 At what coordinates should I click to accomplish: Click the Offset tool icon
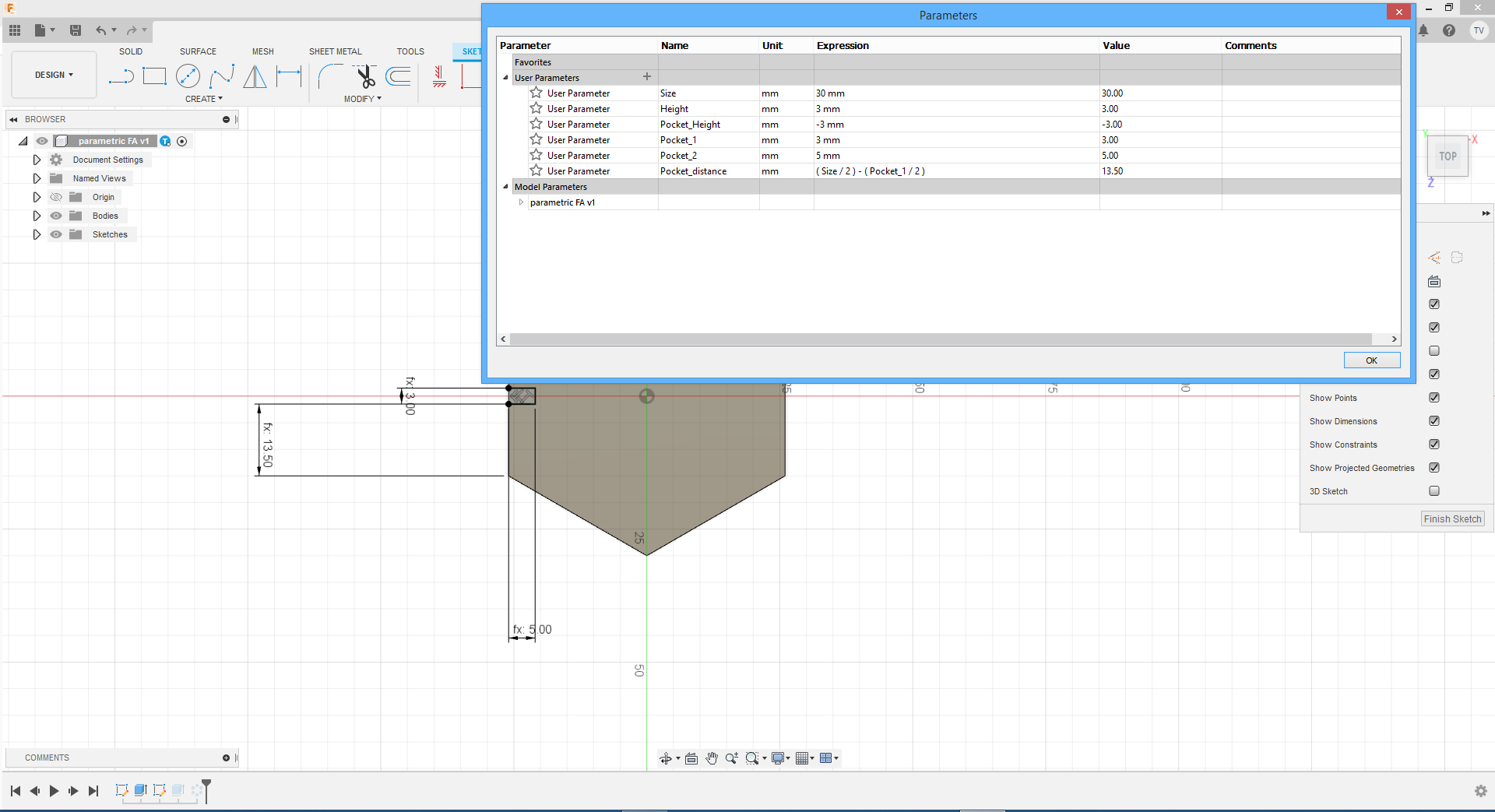pos(399,76)
